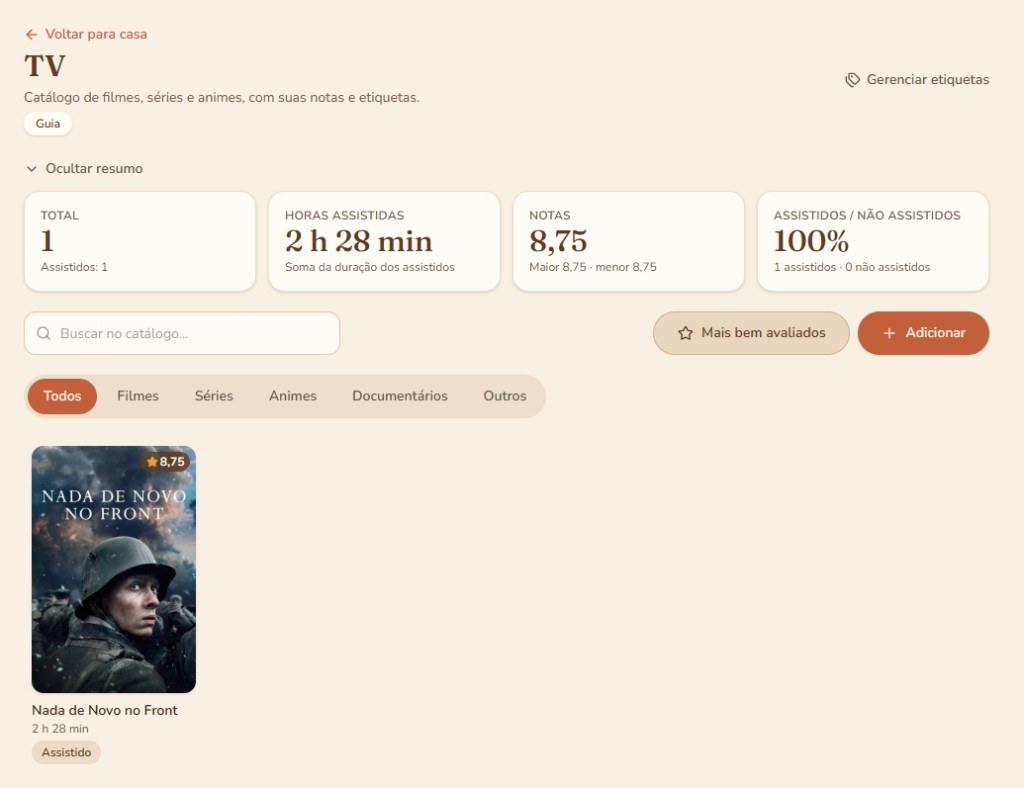
Task: Click the back arrow icon
Action: click(x=31, y=35)
